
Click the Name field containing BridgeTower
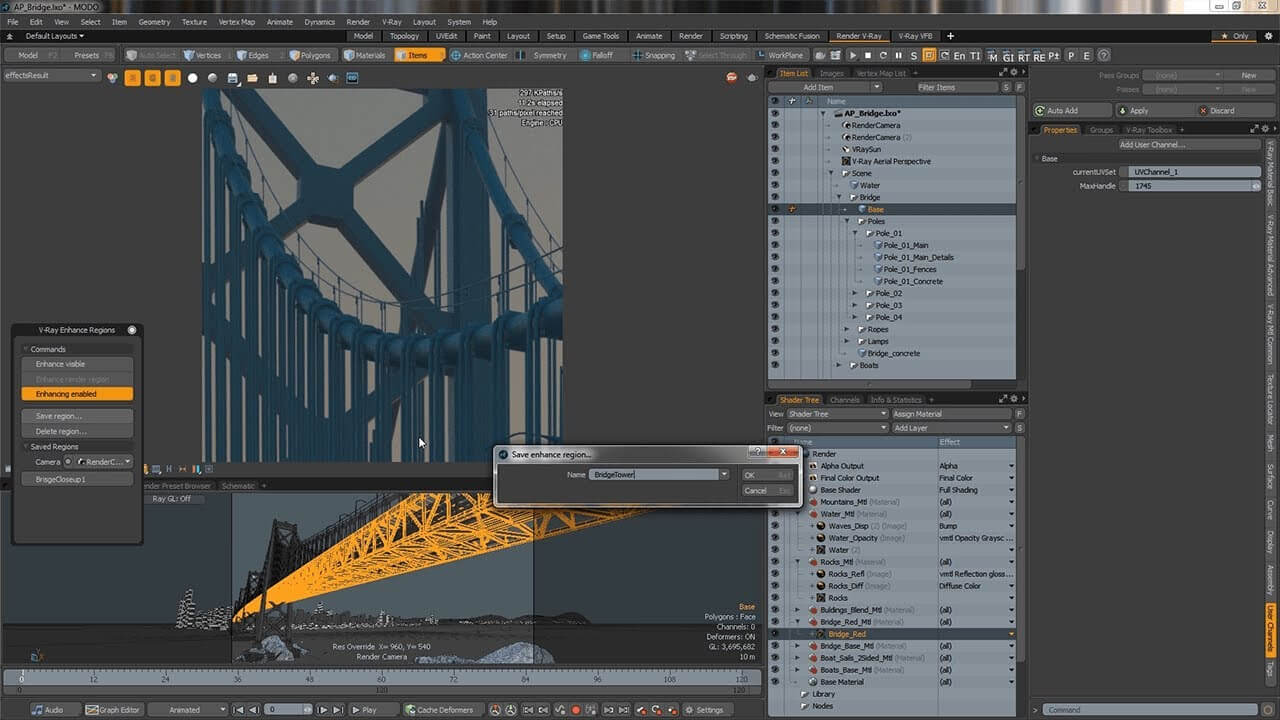tap(654, 475)
